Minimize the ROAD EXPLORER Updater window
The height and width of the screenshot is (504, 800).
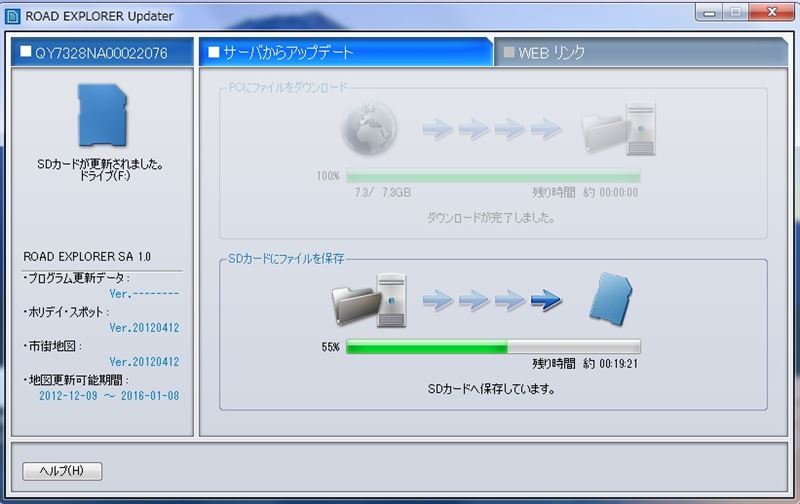(x=709, y=12)
